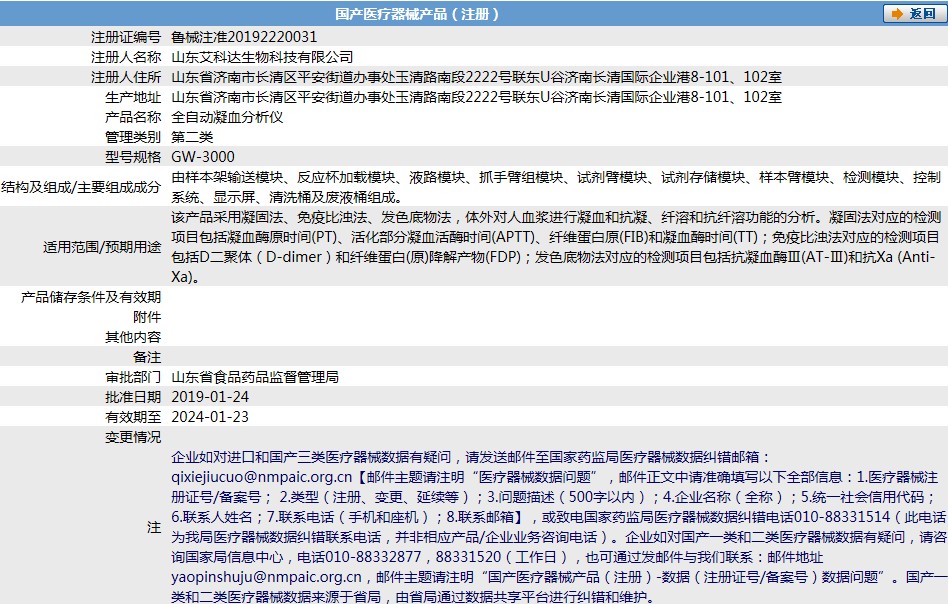Click the 变更情况 label
Image resolution: width=948 pixels, height=604 pixels.
coord(133,437)
